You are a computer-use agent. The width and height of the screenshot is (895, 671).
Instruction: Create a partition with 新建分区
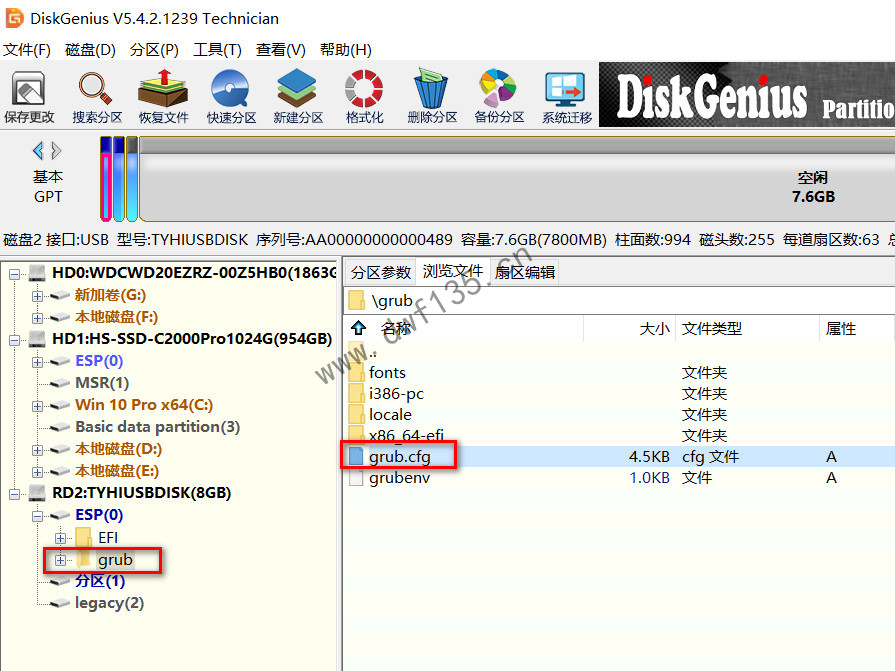coord(298,97)
